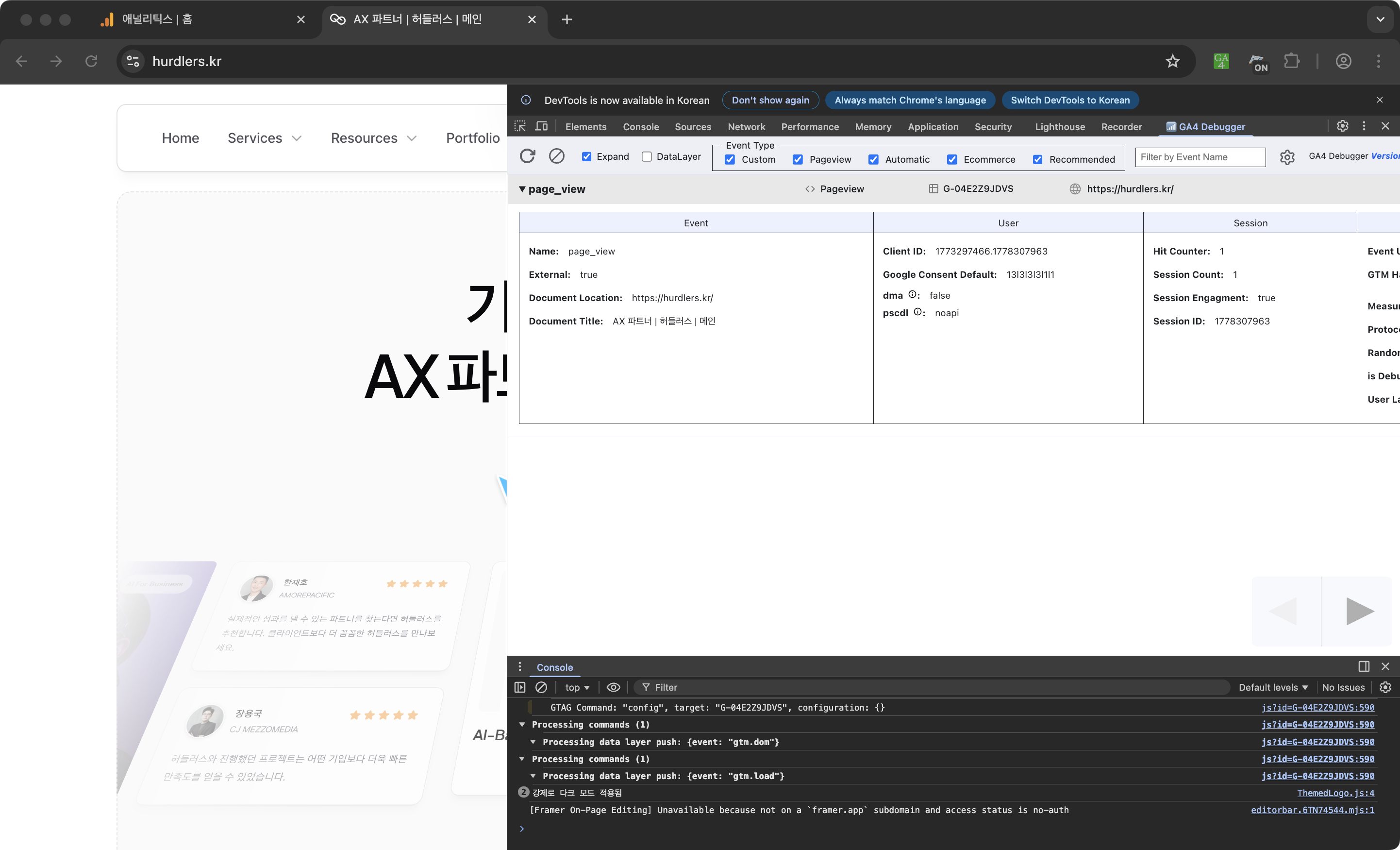Screen dimensions: 1400x850
Task: Collapse the first Processing commands (1) entry
Action: 522,724
